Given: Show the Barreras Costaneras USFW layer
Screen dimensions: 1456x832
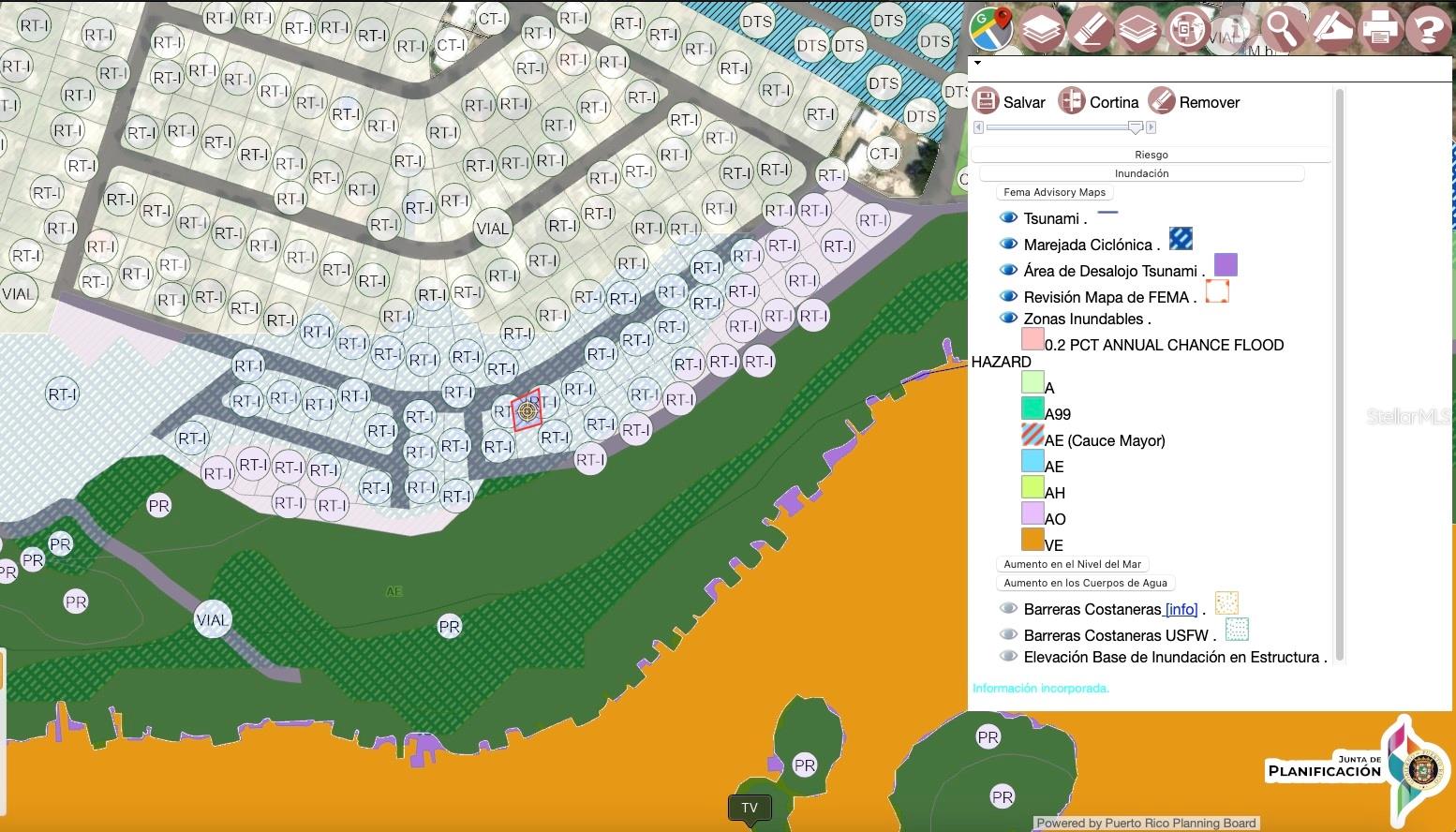Looking at the screenshot, I should [1008, 634].
